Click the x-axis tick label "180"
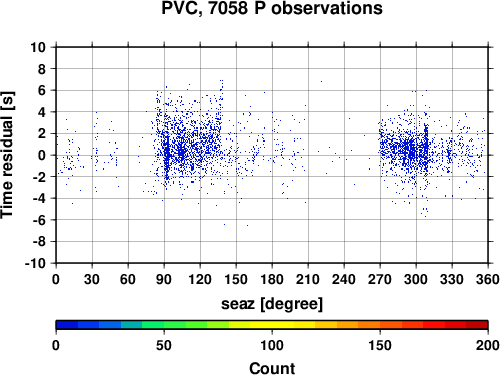The width and height of the screenshot is (500, 375). point(272,279)
